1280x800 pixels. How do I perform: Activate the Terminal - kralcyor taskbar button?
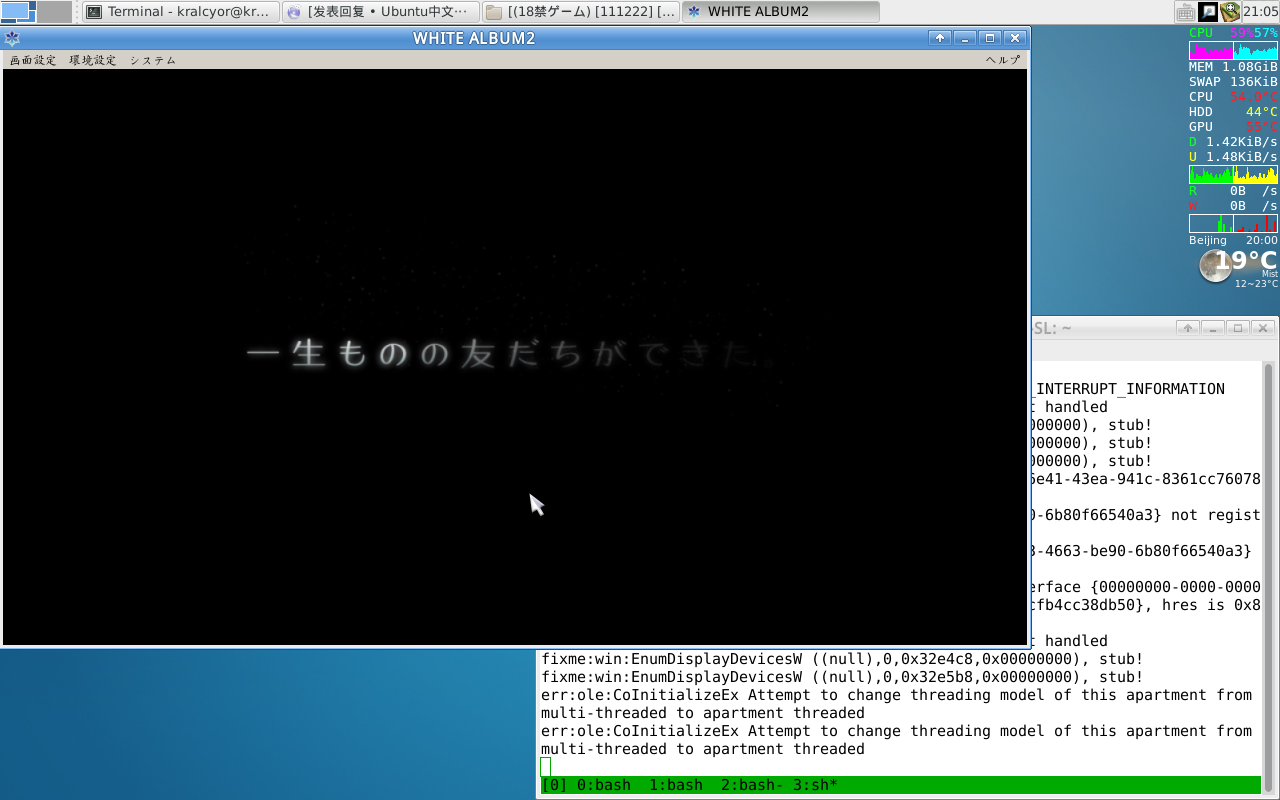179,12
